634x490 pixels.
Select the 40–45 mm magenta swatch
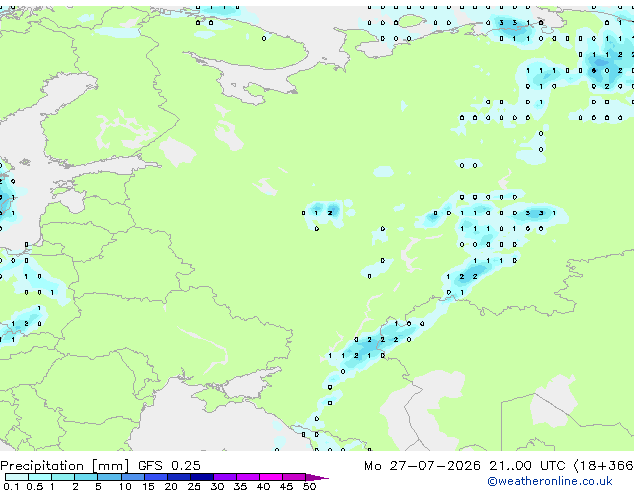[x=271, y=477]
